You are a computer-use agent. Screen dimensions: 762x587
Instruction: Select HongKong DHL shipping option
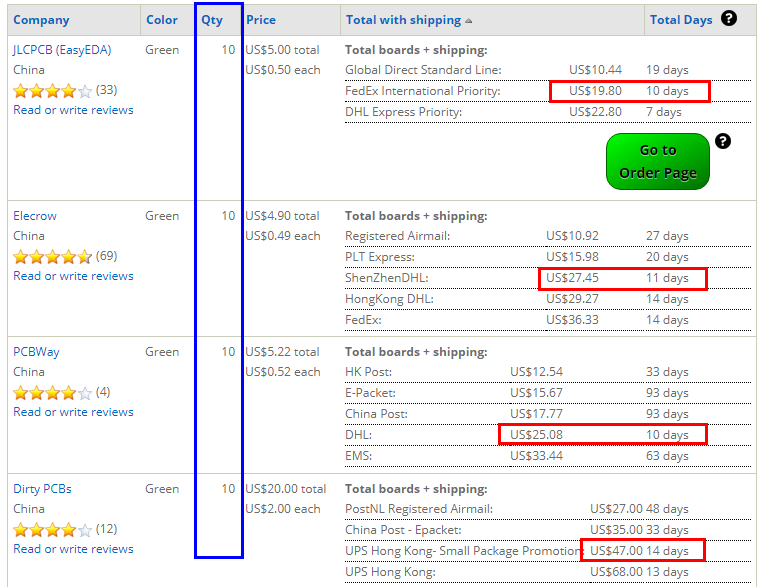[x=548, y=299]
